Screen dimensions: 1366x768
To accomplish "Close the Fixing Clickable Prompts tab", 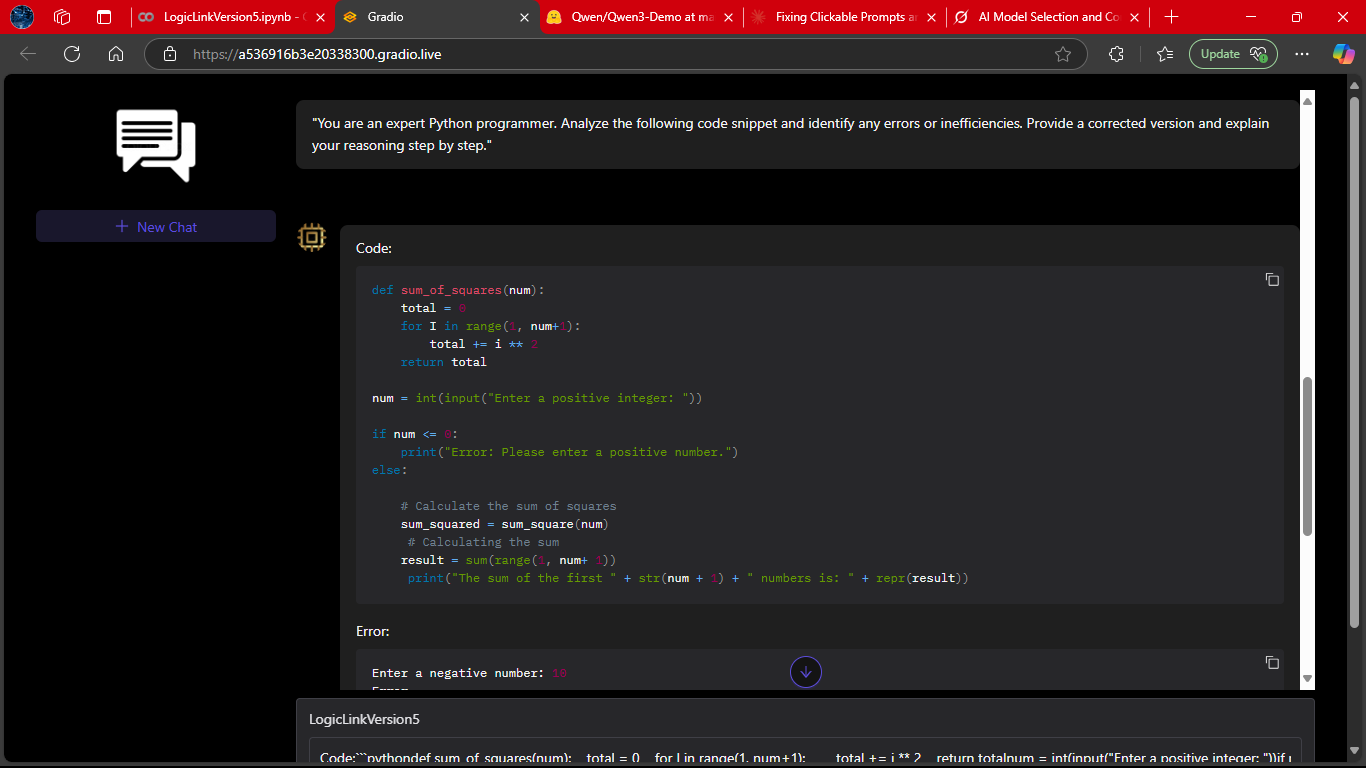I will coord(931,17).
